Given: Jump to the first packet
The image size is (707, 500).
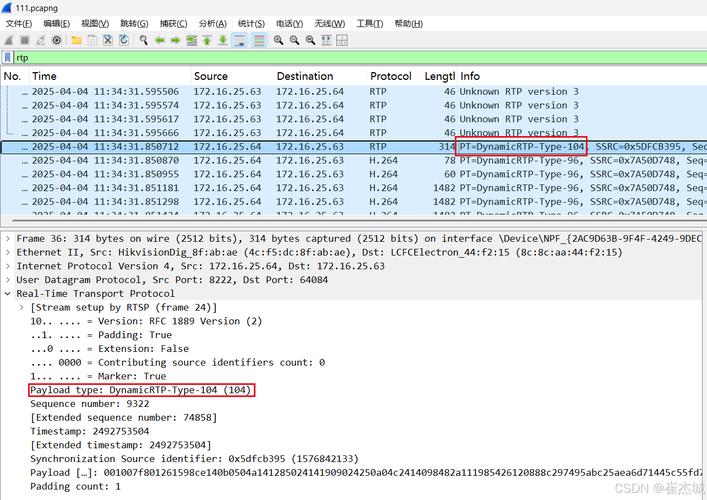Looking at the screenshot, I should (x=207, y=41).
